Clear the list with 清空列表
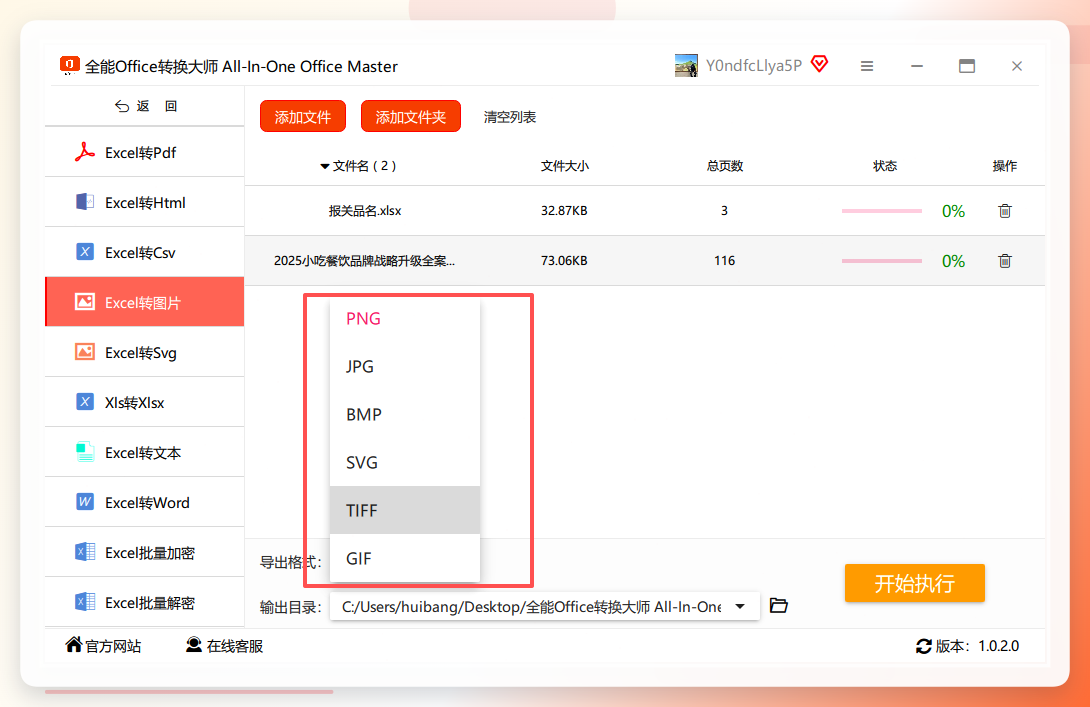This screenshot has height=707, width=1090. click(x=510, y=117)
